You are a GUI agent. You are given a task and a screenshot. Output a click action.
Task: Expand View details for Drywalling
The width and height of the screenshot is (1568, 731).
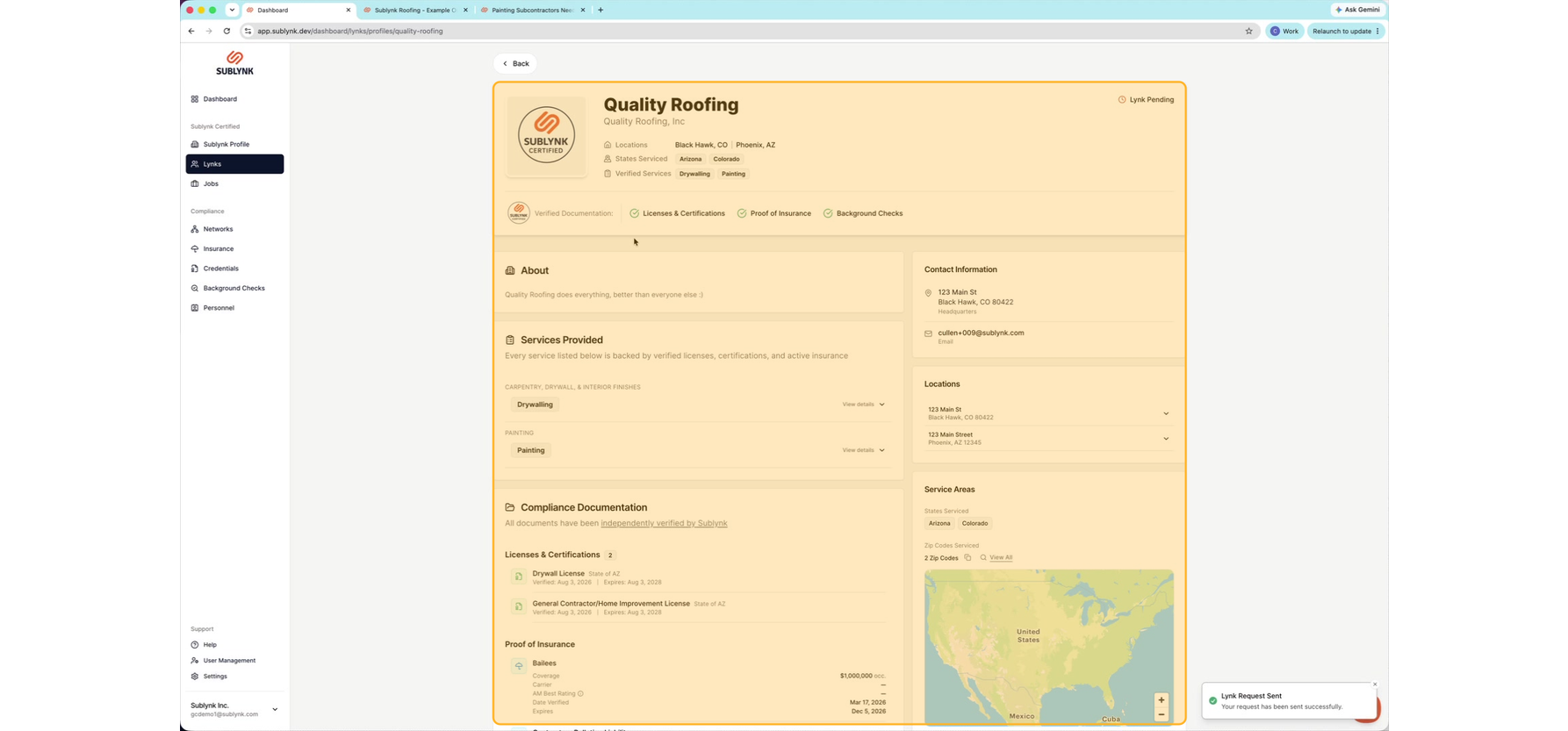(864, 405)
